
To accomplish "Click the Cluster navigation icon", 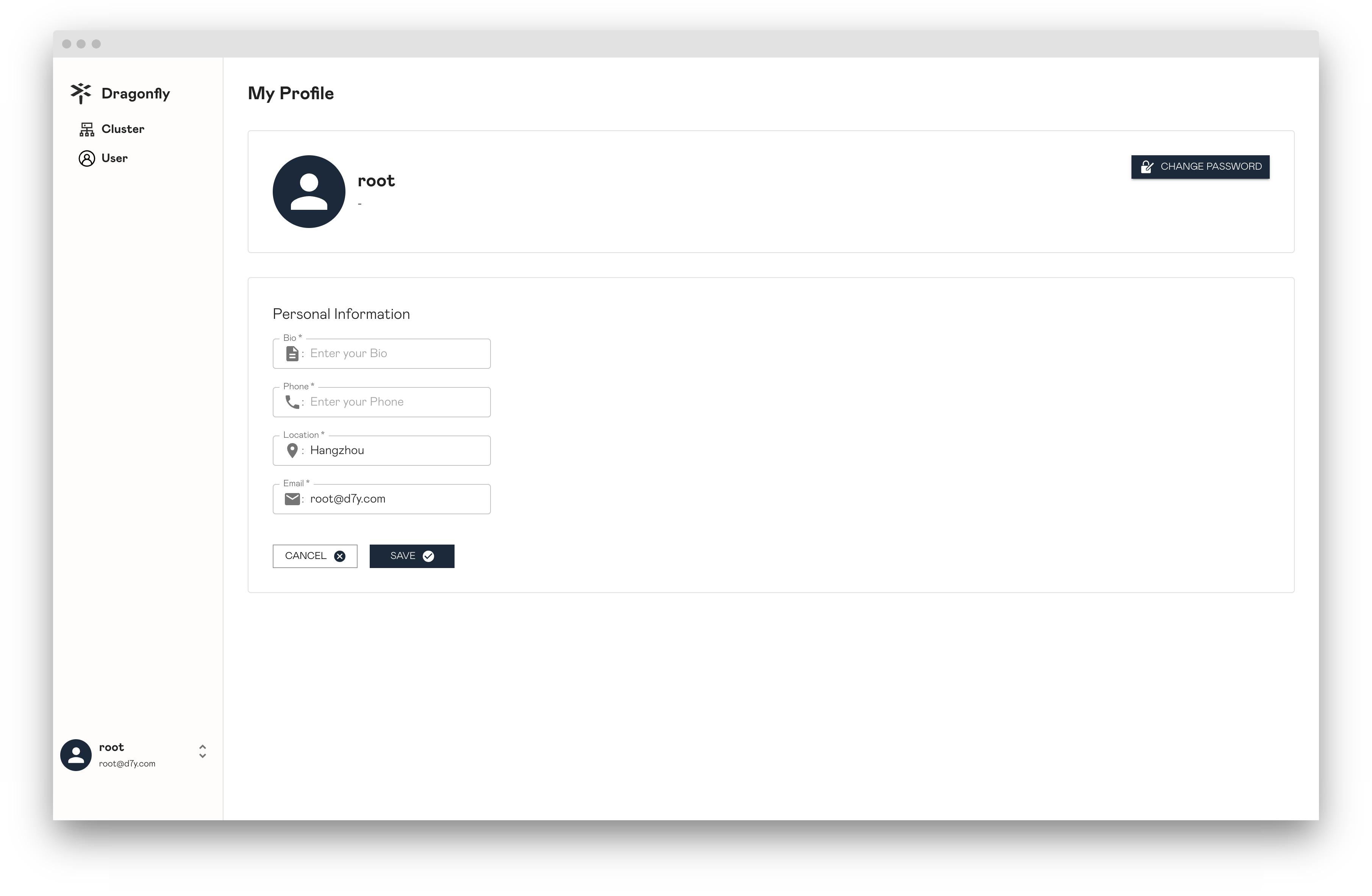I will pyautogui.click(x=87, y=129).
